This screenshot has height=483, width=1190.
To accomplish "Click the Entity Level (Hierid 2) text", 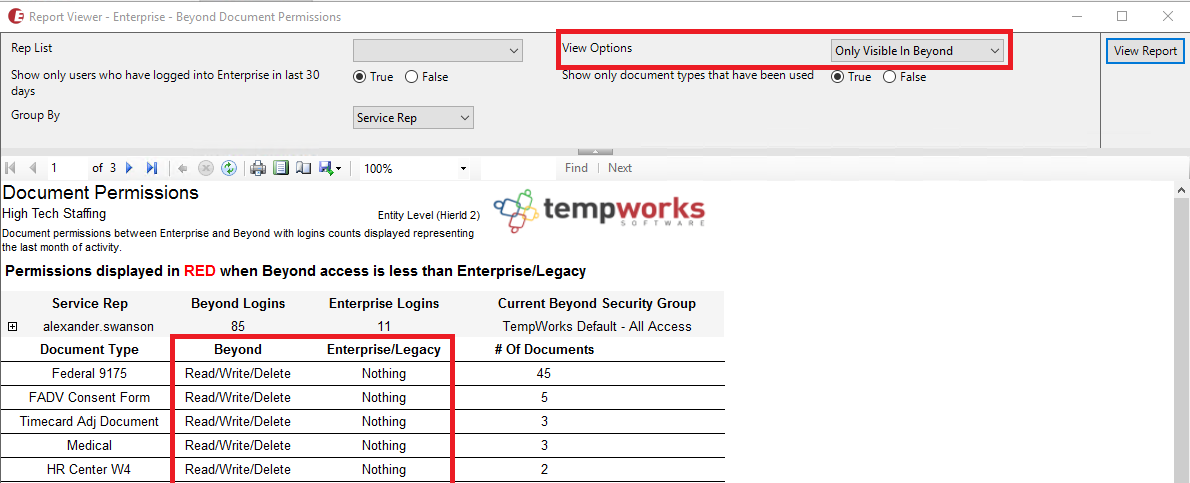I will click(x=428, y=216).
